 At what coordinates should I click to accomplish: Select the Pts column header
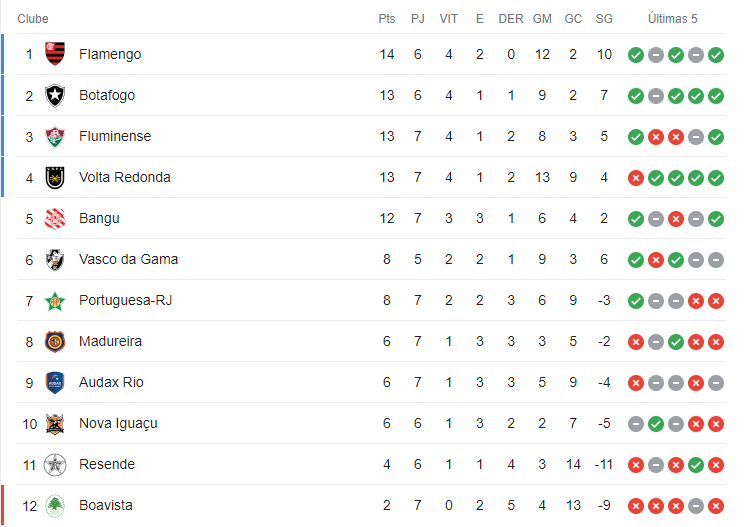click(x=386, y=19)
